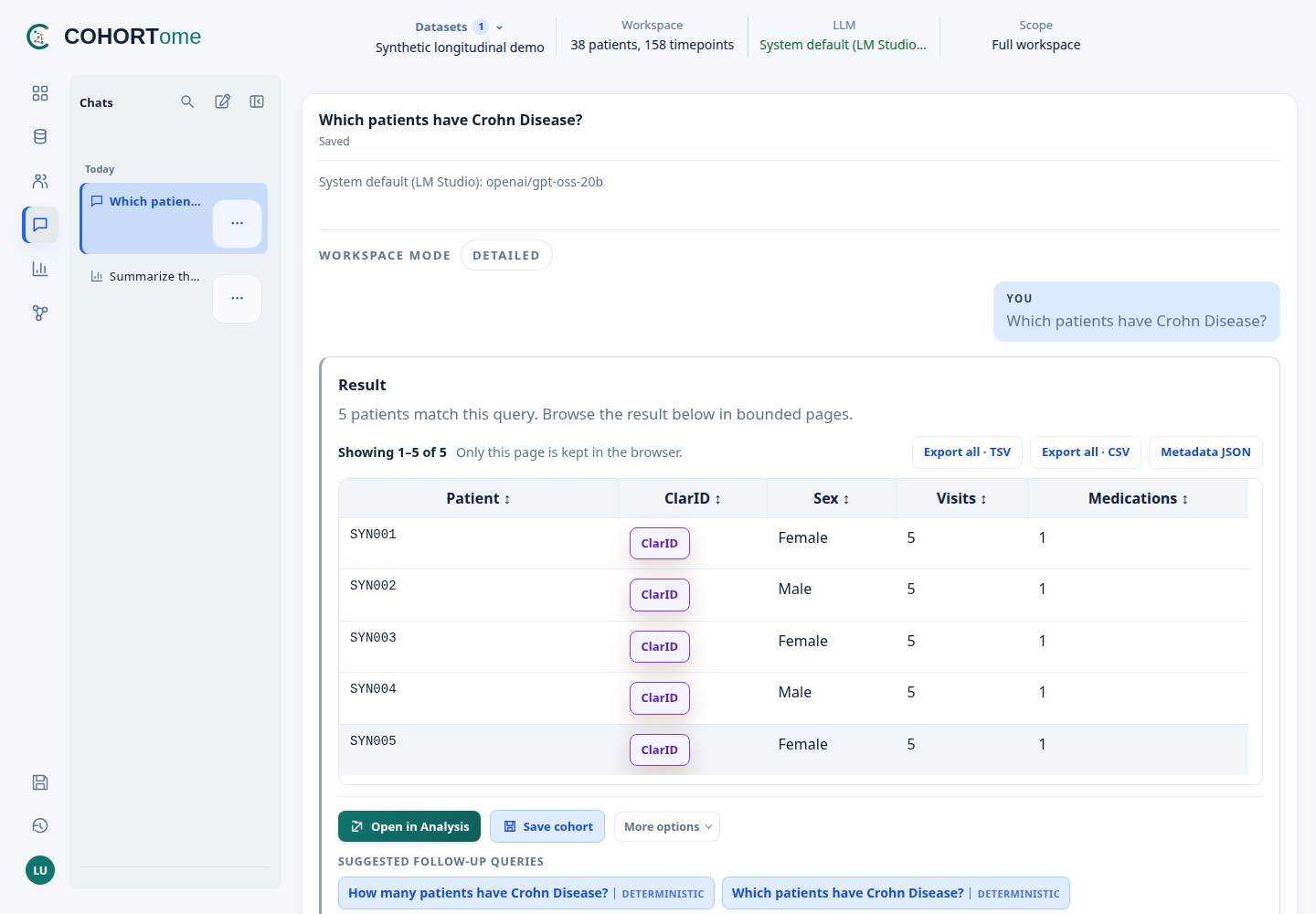Open the LU user avatar

tap(40, 870)
